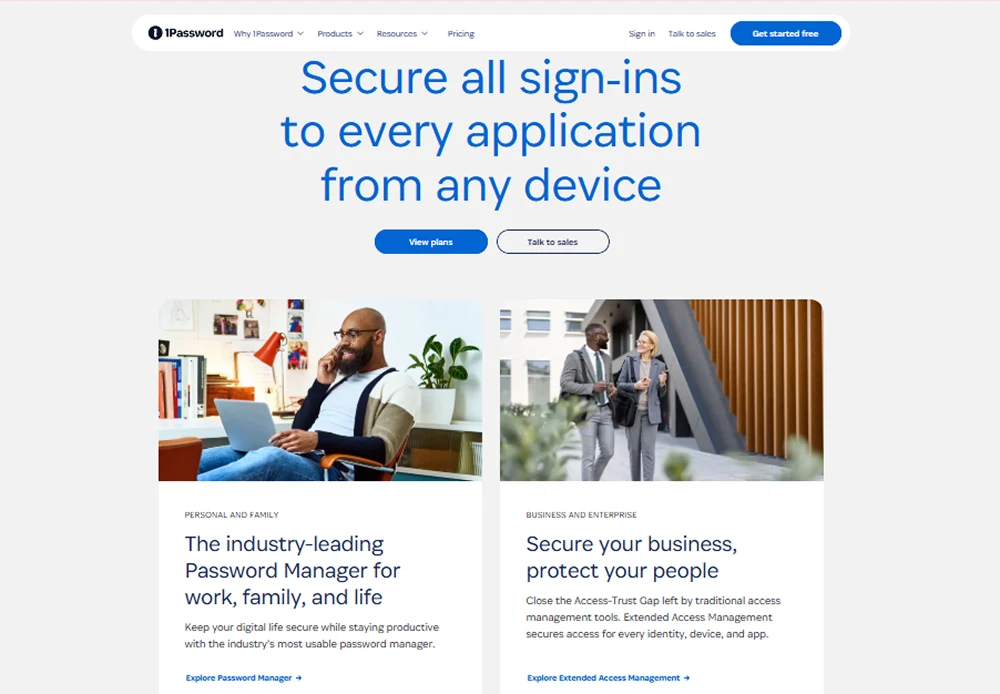The image size is (1000, 694).
Task: Click the 1Password wordmark in navbar
Action: (x=194, y=33)
